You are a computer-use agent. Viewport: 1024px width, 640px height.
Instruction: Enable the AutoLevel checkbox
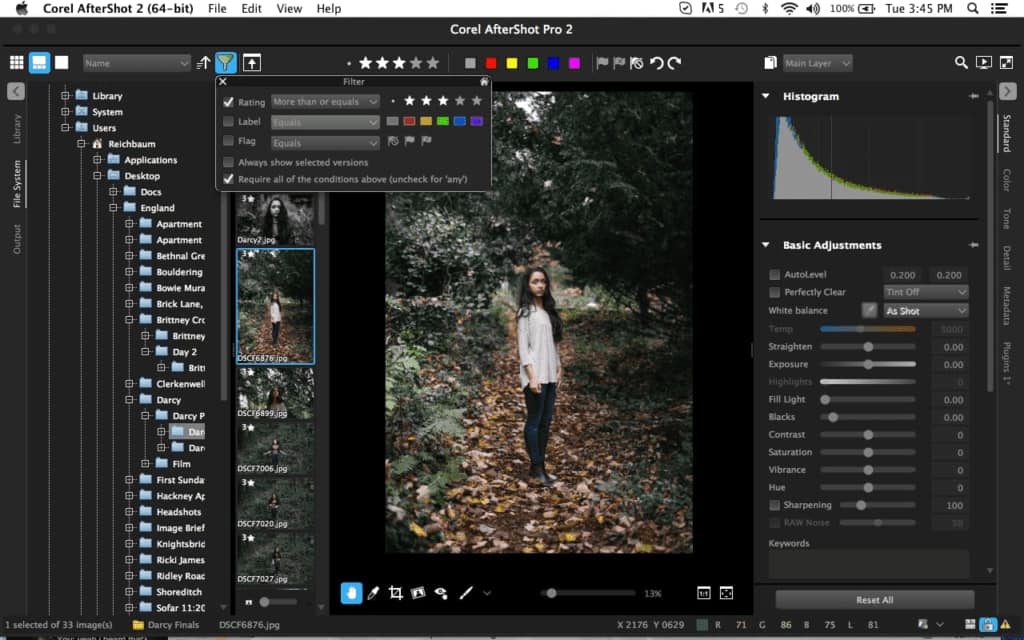point(775,275)
